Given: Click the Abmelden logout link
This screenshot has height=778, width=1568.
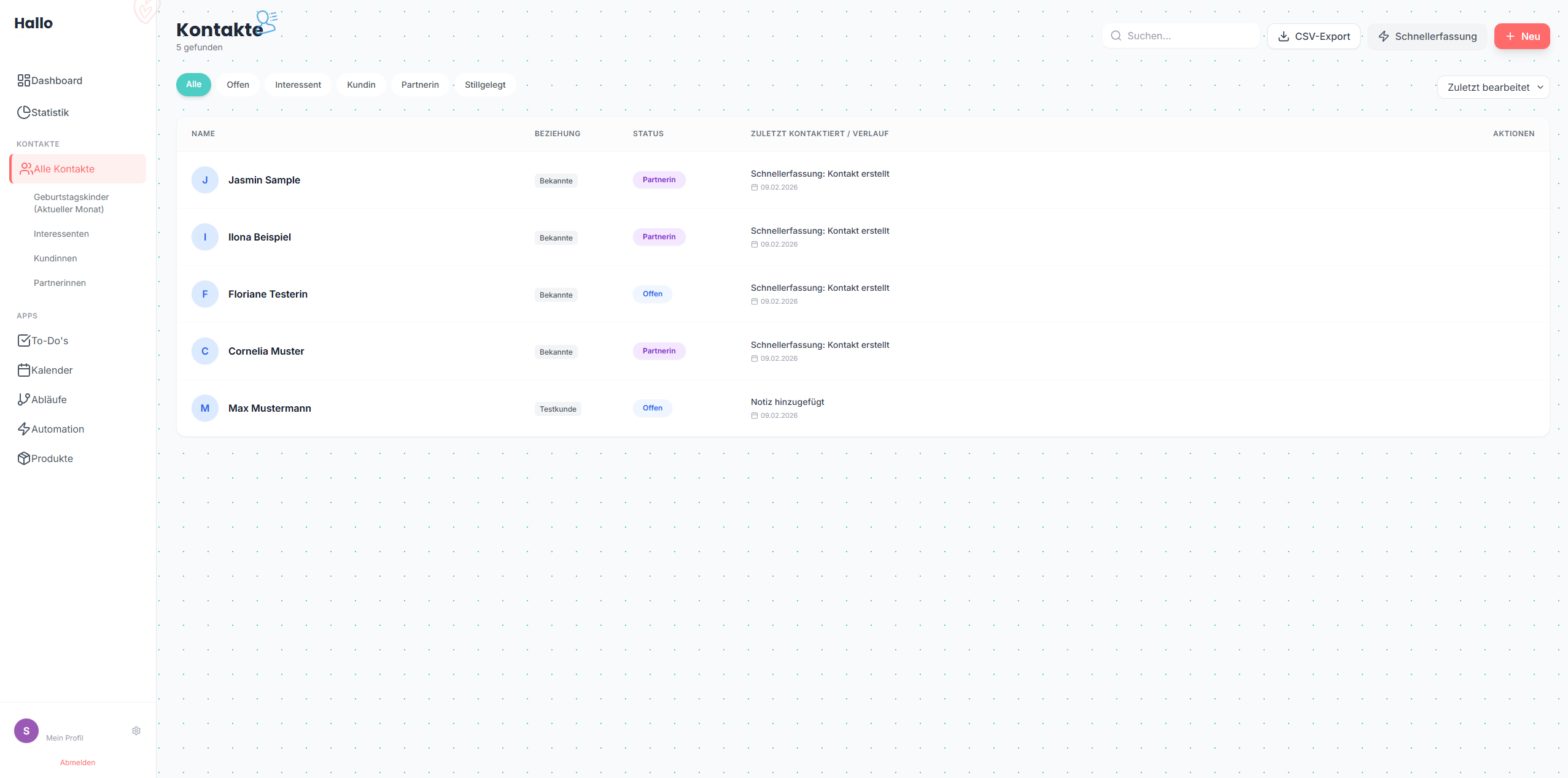Looking at the screenshot, I should 77,763.
